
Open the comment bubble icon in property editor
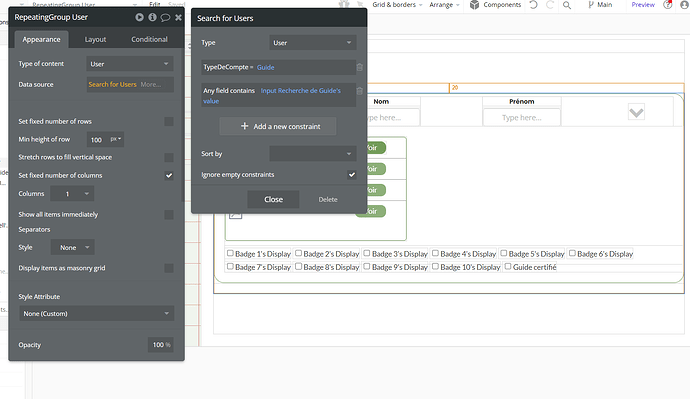[x=165, y=18]
